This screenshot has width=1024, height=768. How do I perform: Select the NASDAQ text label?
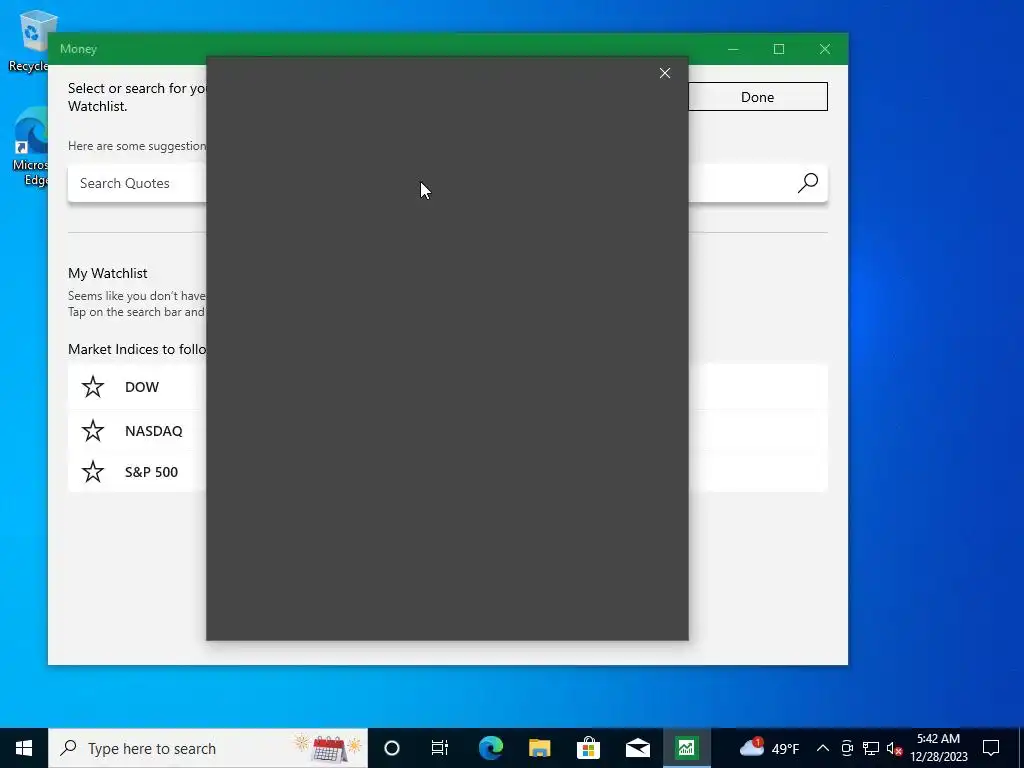pos(153,431)
